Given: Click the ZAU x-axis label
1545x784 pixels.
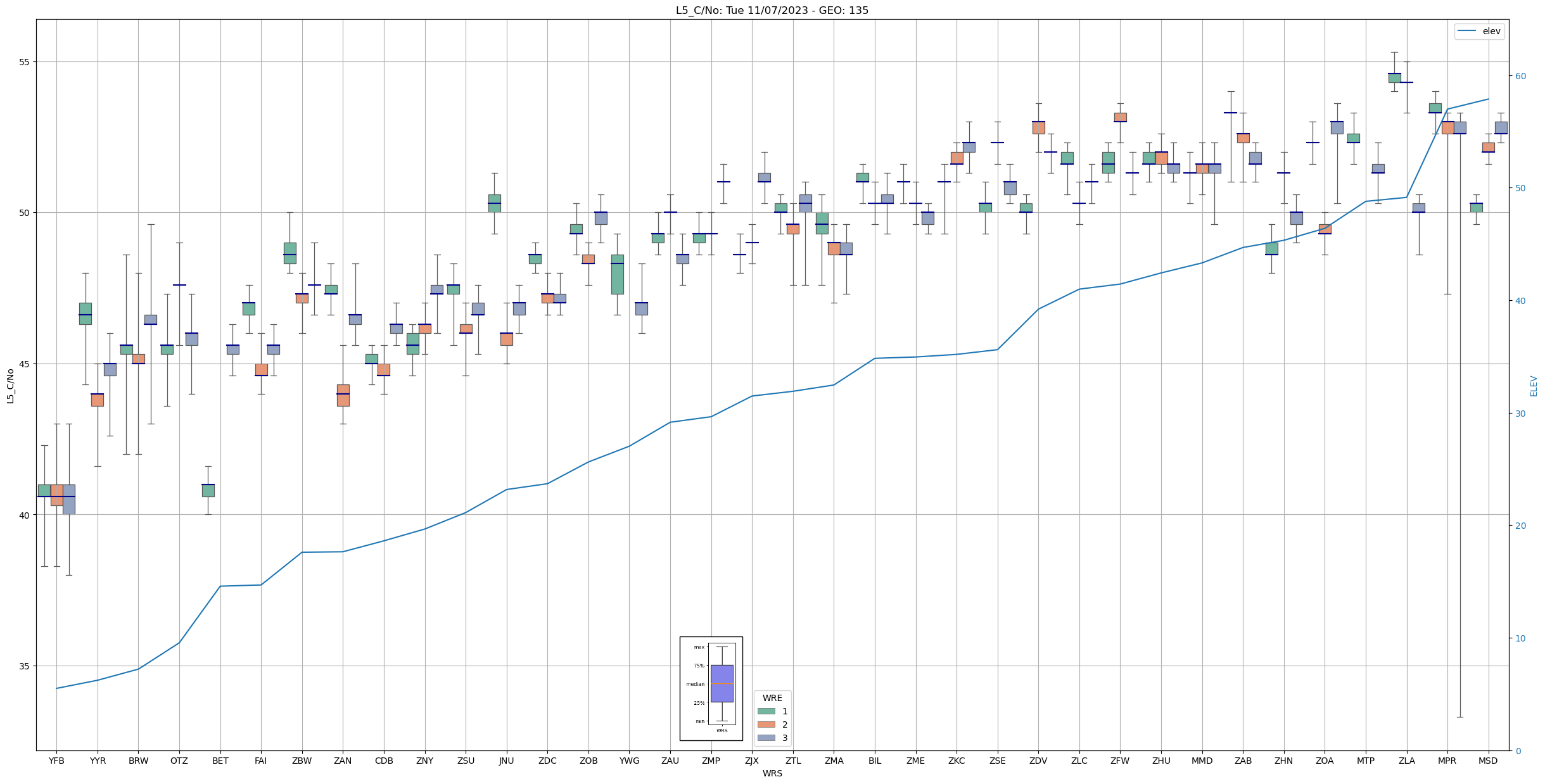Looking at the screenshot, I should (670, 761).
